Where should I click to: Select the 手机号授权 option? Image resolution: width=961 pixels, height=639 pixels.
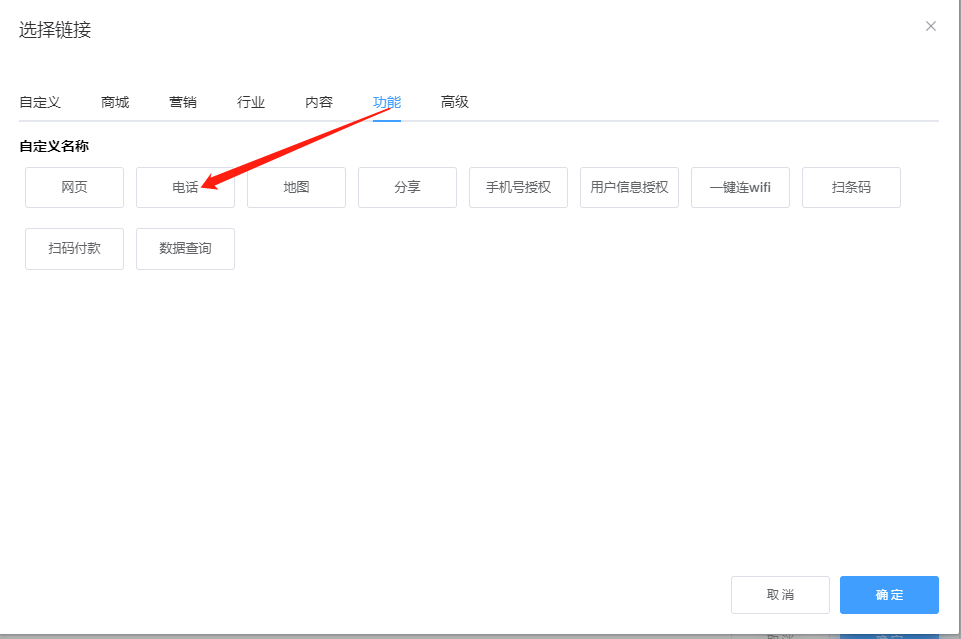point(518,187)
